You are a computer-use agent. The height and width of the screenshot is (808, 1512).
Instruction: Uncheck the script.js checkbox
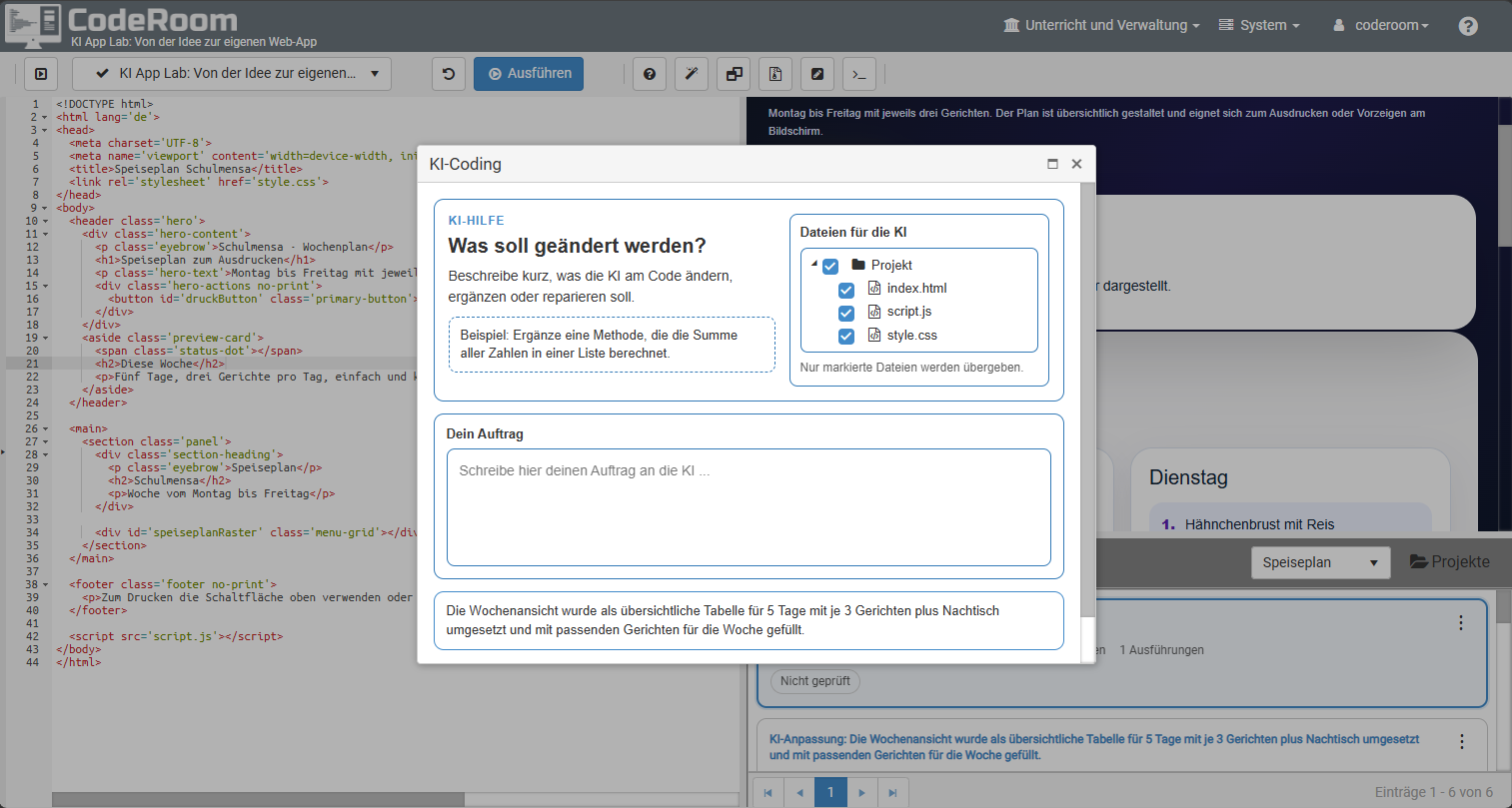click(846, 313)
